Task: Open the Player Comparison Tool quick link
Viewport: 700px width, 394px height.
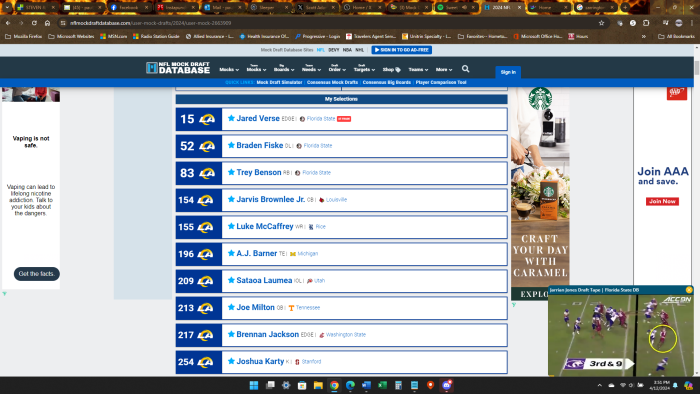Action: [x=441, y=83]
